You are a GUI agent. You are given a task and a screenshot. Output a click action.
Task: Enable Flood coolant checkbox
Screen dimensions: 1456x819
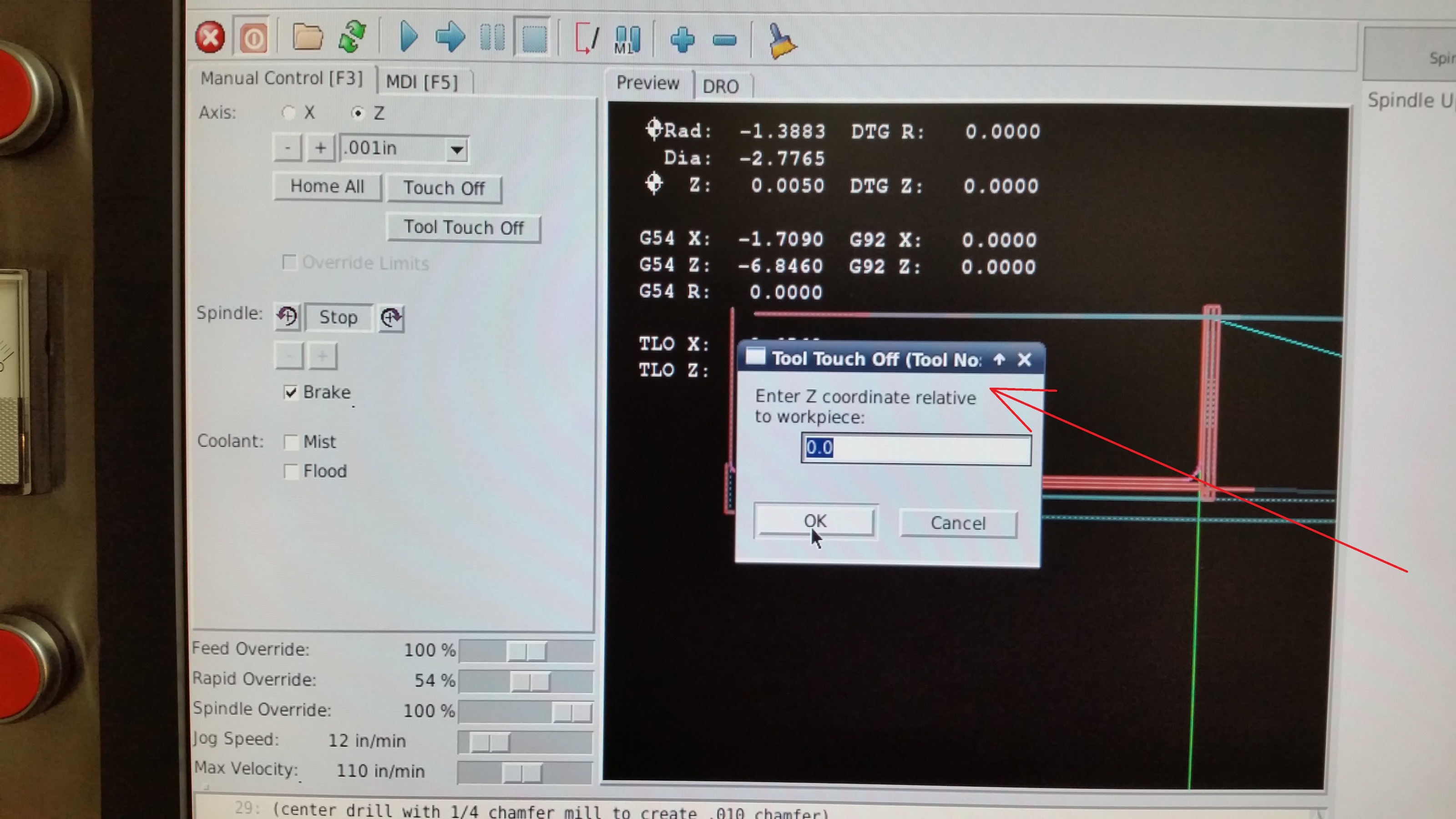click(291, 471)
